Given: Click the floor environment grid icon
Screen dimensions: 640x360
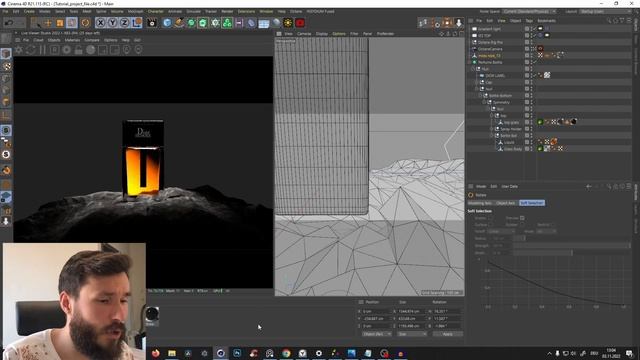Looking at the screenshot, I should click(x=264, y=23).
